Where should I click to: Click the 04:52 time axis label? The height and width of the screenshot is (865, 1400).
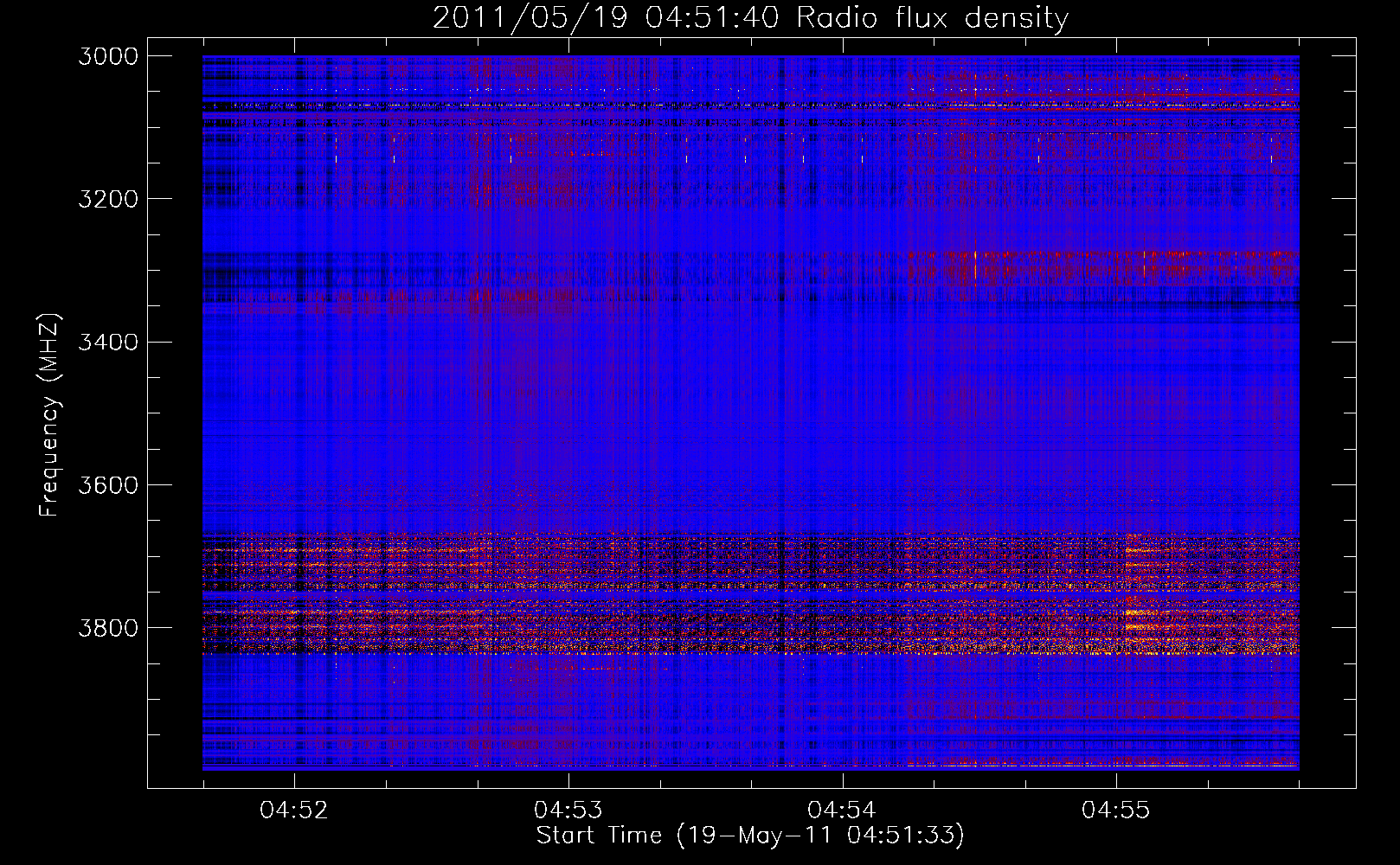click(x=295, y=811)
